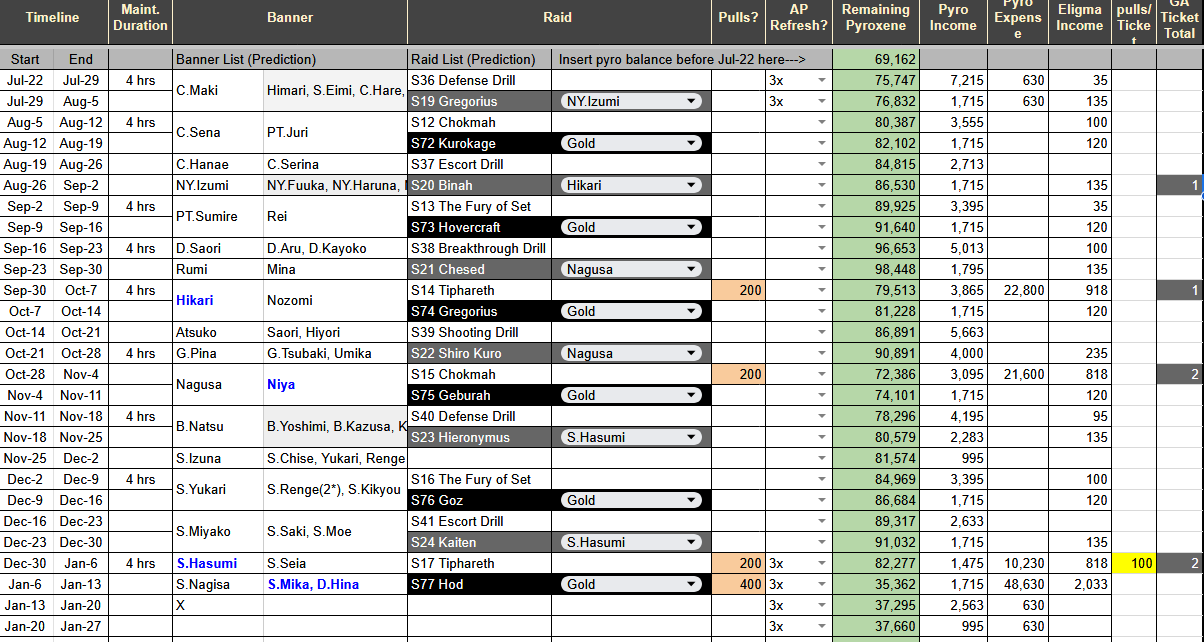1204x642 pixels.
Task: Open the S.Hasumi dropdown for S24 Kaiten
Action: coord(631,542)
